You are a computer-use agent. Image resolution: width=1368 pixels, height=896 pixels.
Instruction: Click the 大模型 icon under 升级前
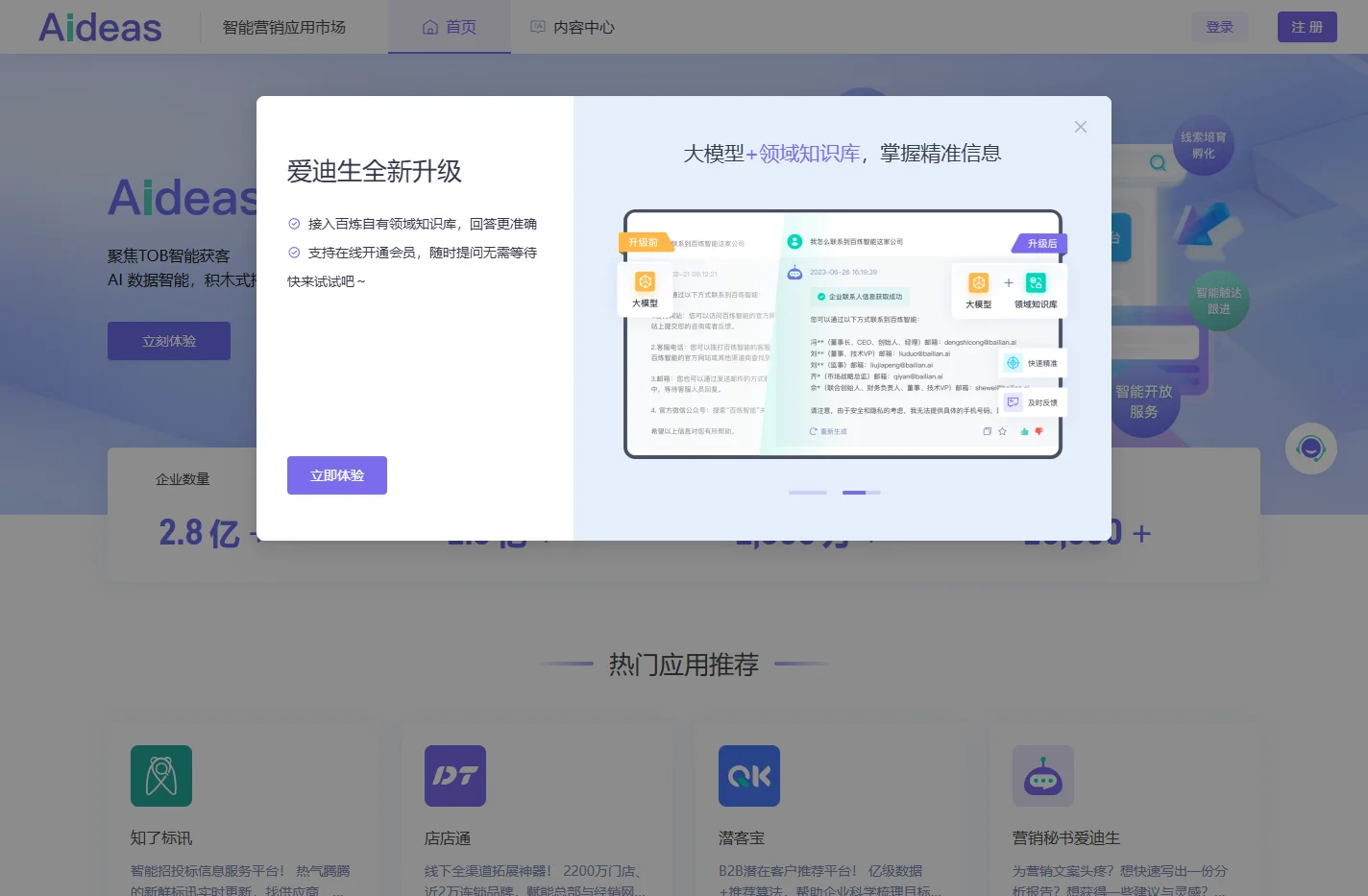point(645,281)
